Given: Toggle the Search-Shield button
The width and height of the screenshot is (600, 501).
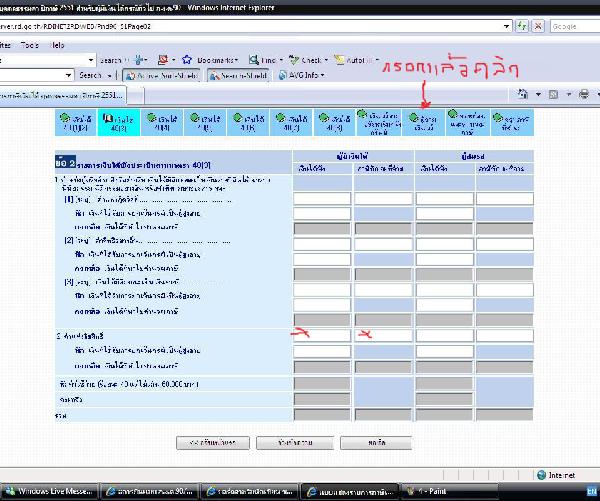Looking at the screenshot, I should (238, 75).
